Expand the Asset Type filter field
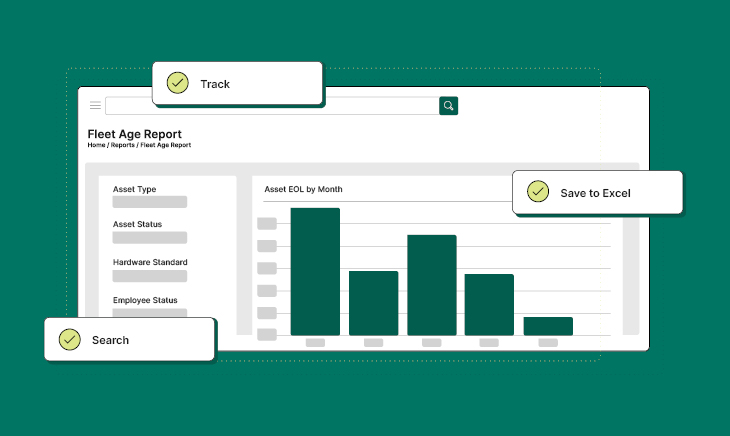This screenshot has width=730, height=436. [149, 202]
